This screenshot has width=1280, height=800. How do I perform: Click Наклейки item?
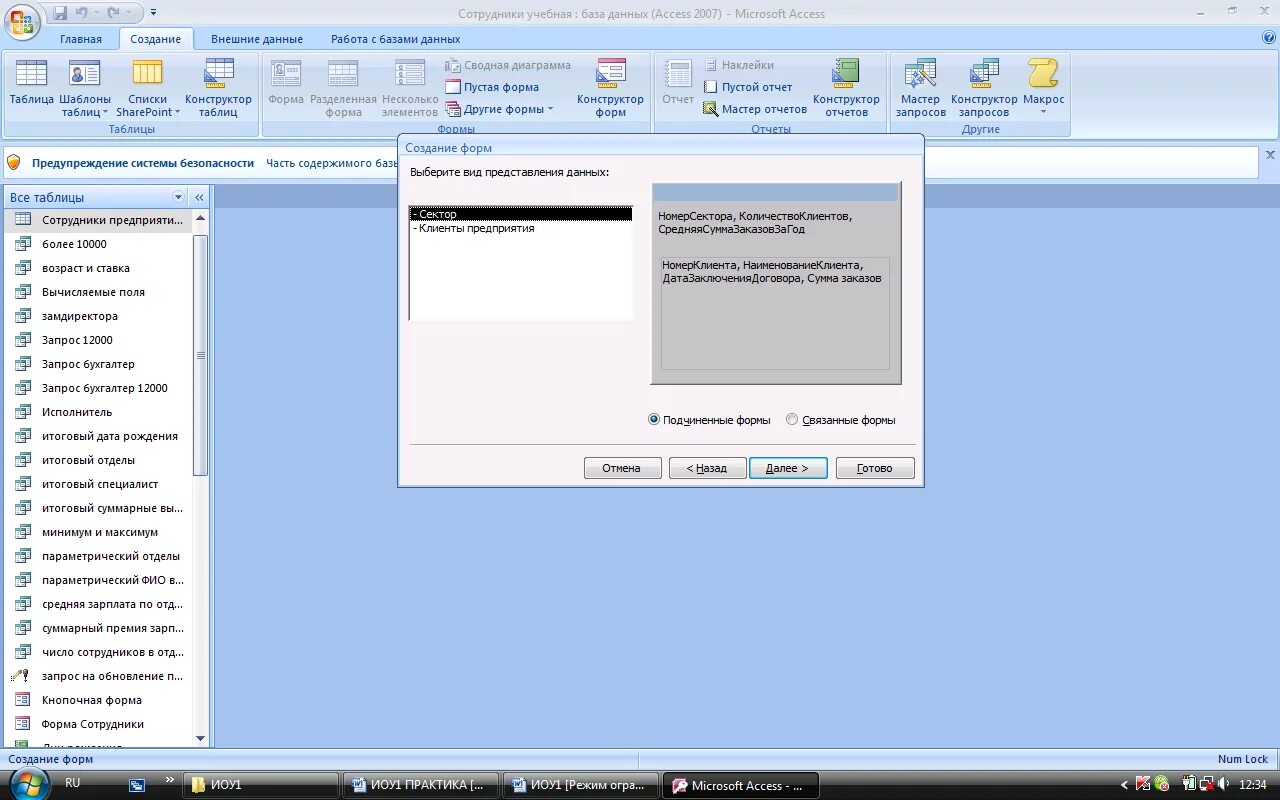[x=738, y=65]
